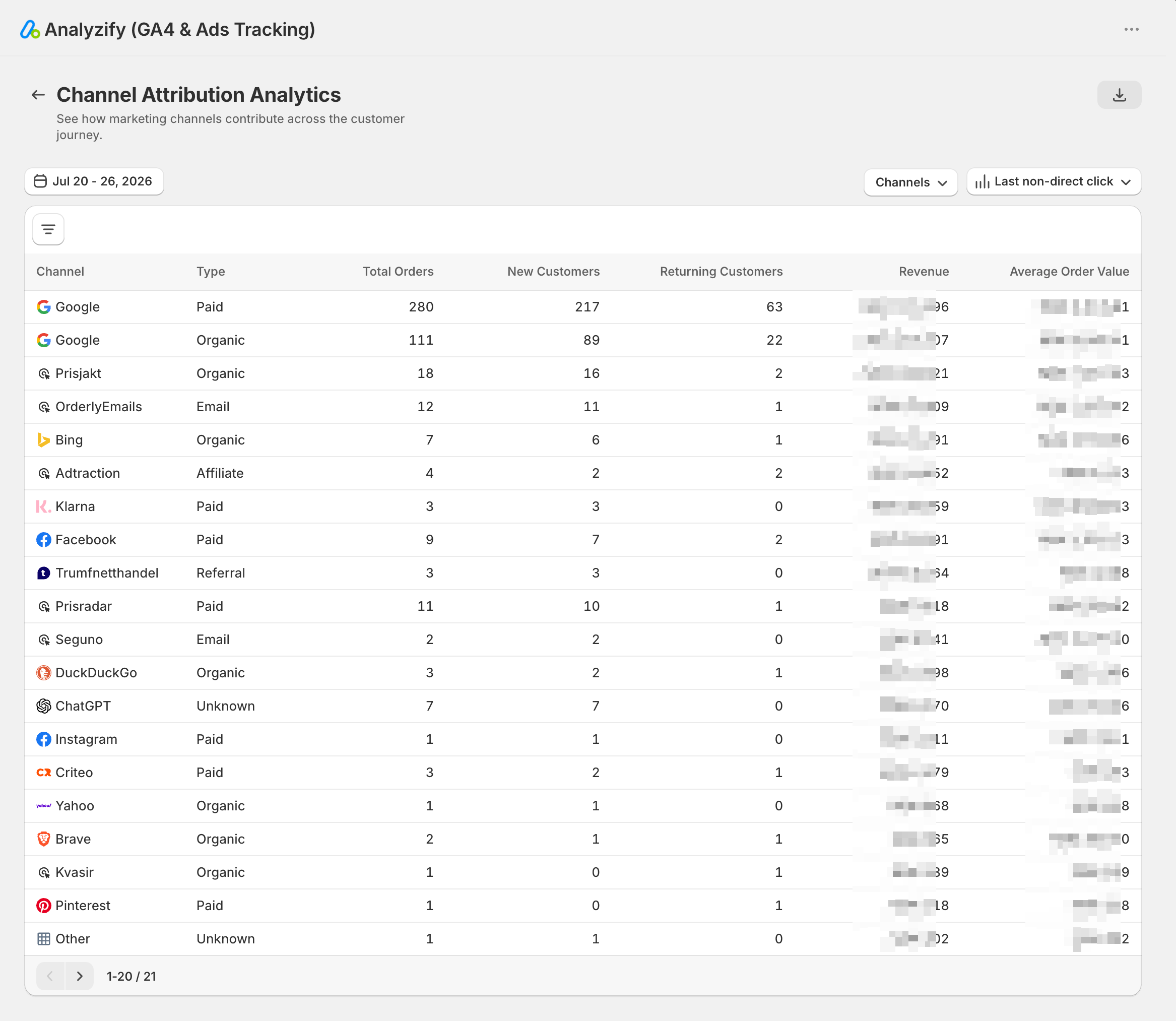Click the Channel column header
Viewport: 1176px width, 1021px height.
[60, 271]
